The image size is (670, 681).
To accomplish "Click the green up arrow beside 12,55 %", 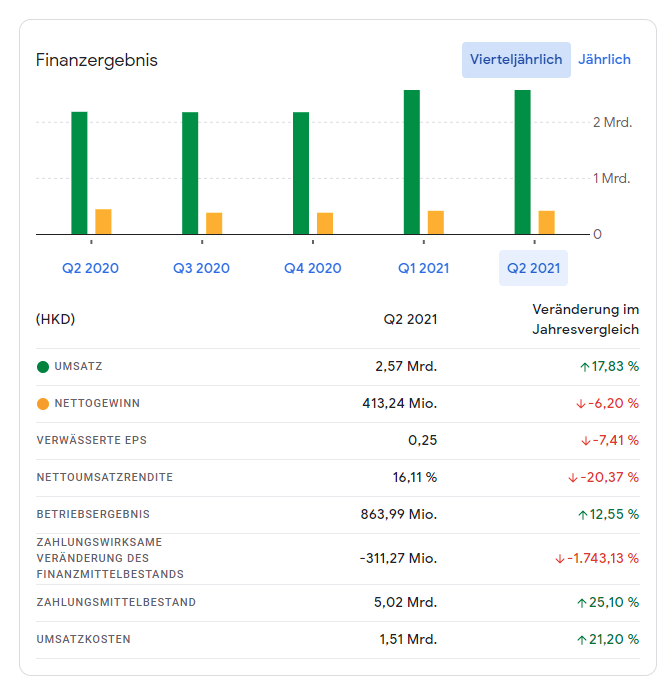I will 584,515.
